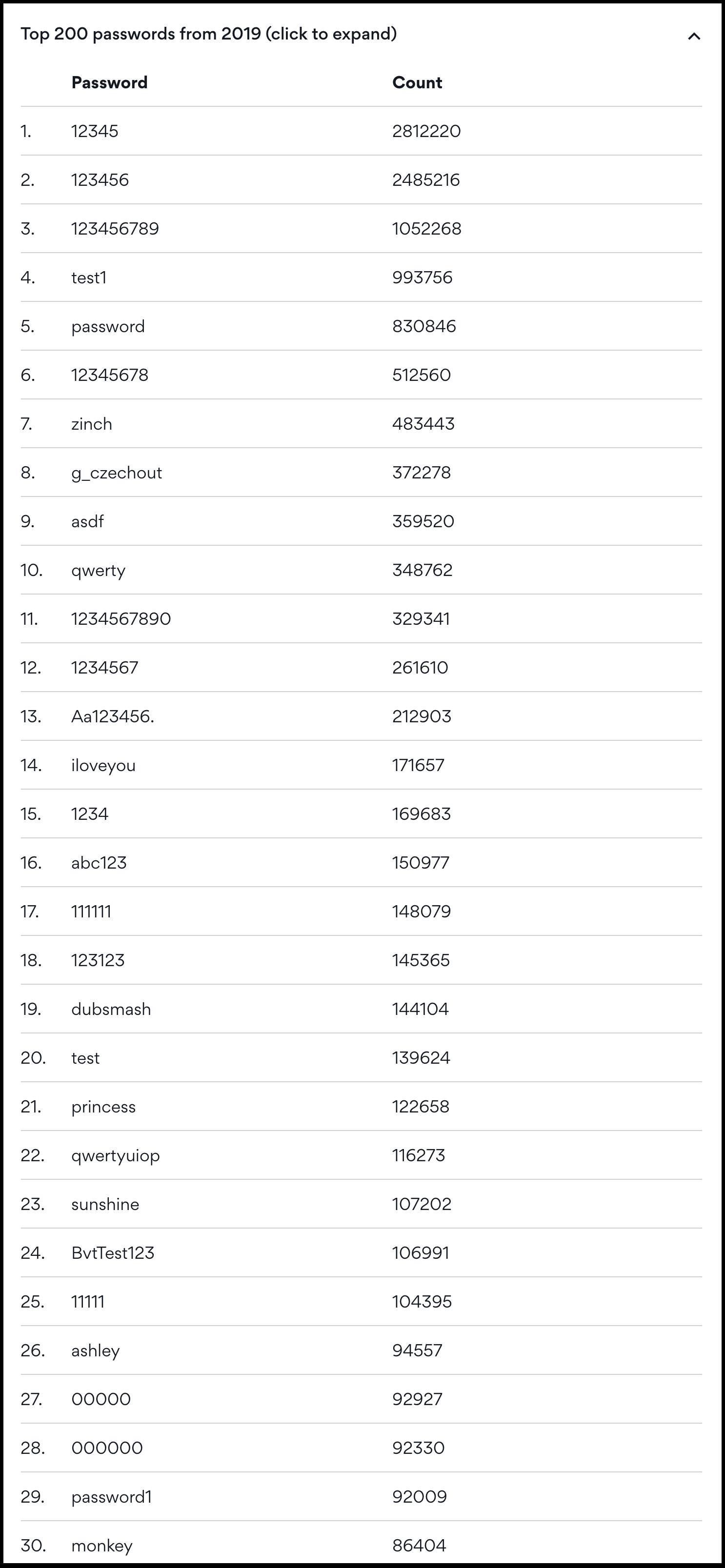The image size is (725, 1568).
Task: Click the 'qwerty' password in row 10
Action: pyautogui.click(x=98, y=570)
